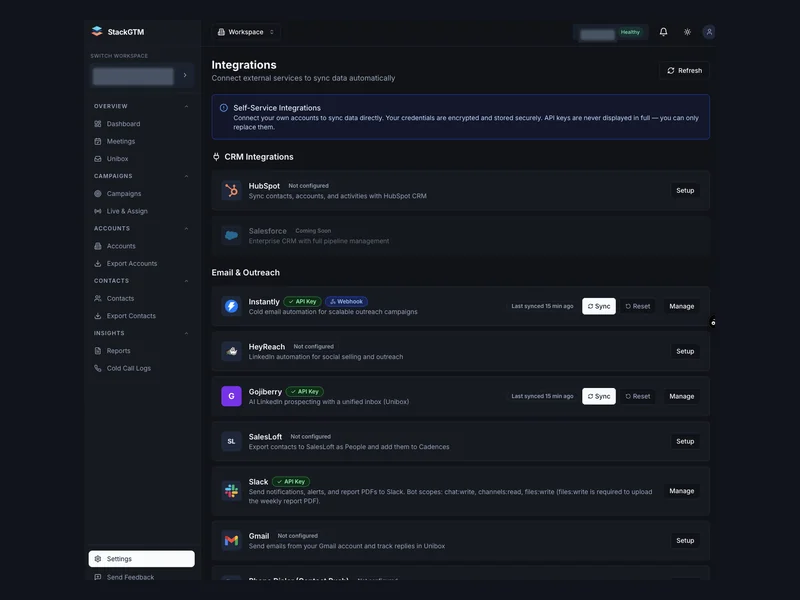The width and height of the screenshot is (800, 600).
Task: Click the HubSpot logo icon
Action: pos(232,190)
